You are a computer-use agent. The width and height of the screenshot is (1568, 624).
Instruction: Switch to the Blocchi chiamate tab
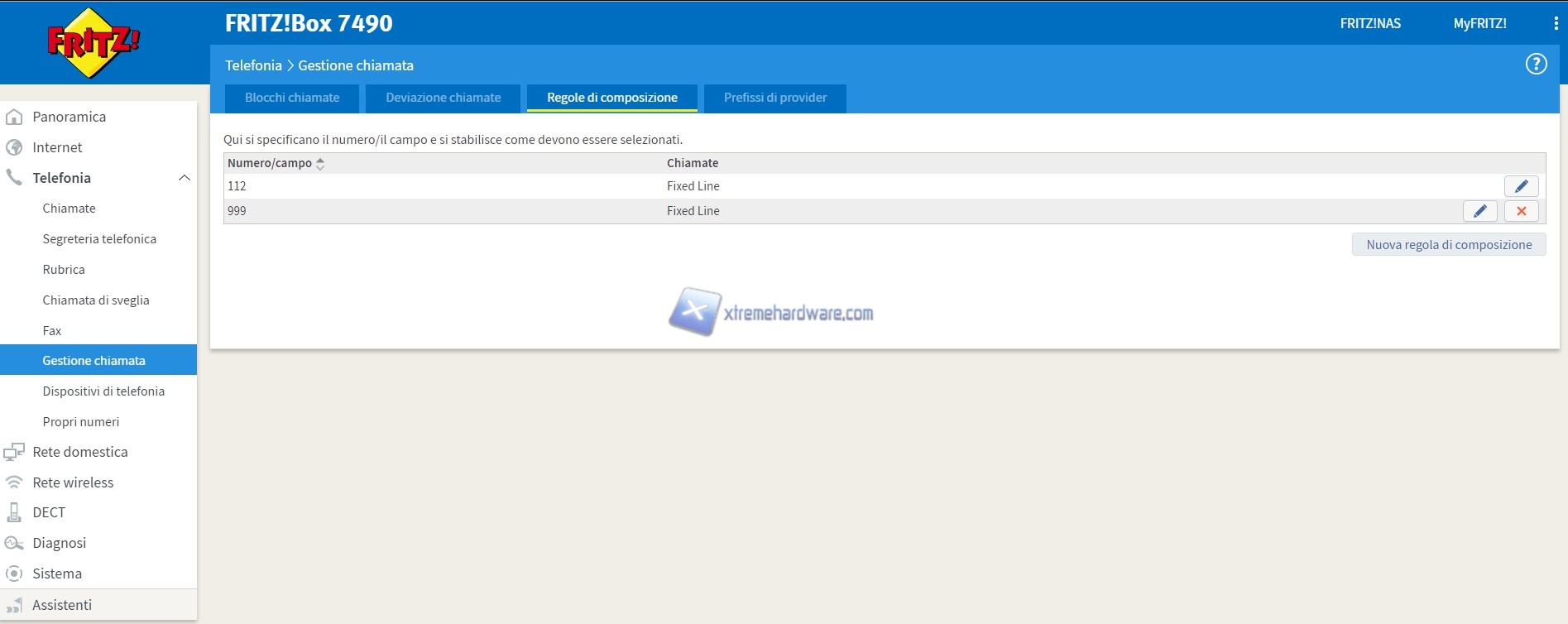pyautogui.click(x=292, y=98)
